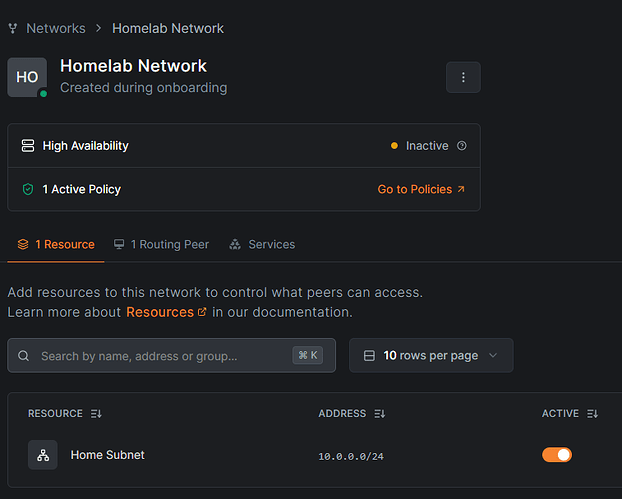Go to Networks in the breadcrumb
The image size is (622, 499).
pyautogui.click(x=55, y=28)
